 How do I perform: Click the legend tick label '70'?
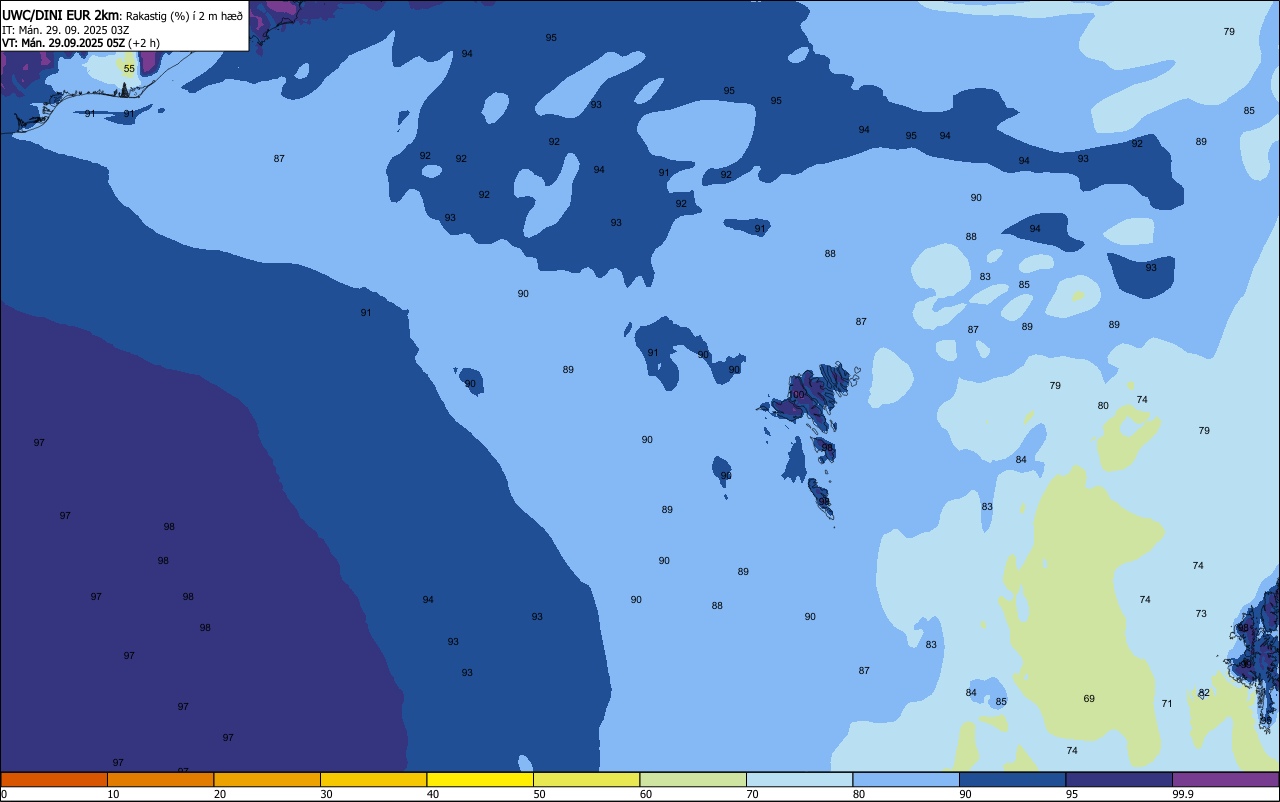coord(753,794)
